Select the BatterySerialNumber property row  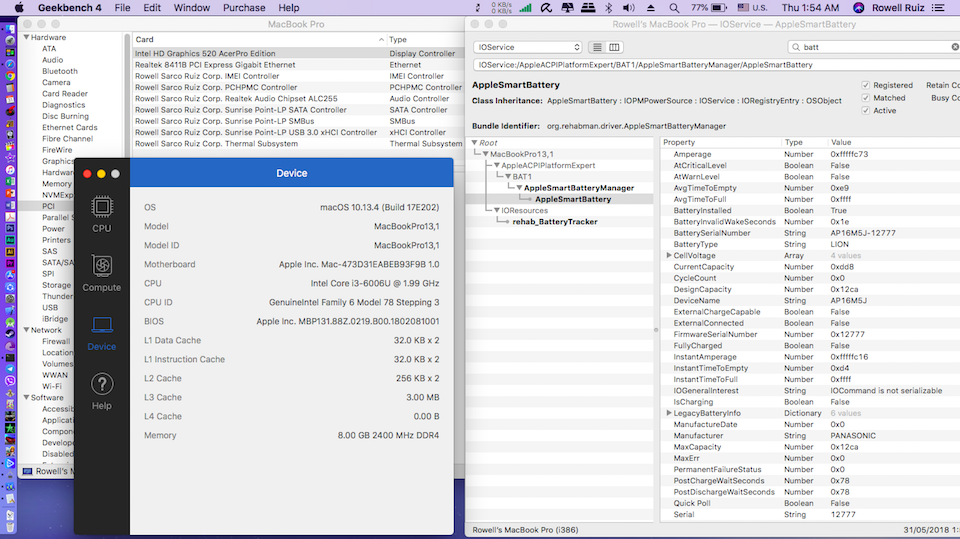pyautogui.click(x=810, y=233)
